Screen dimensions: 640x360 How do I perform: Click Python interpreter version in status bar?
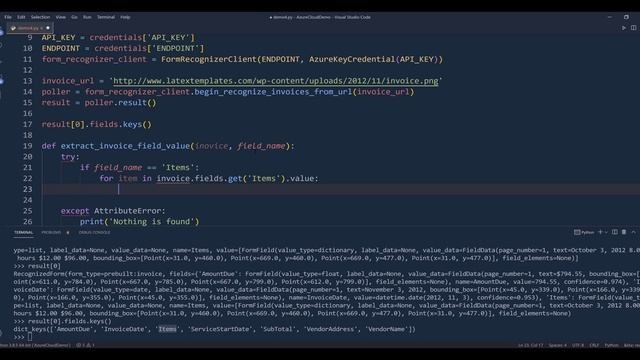click(35, 345)
